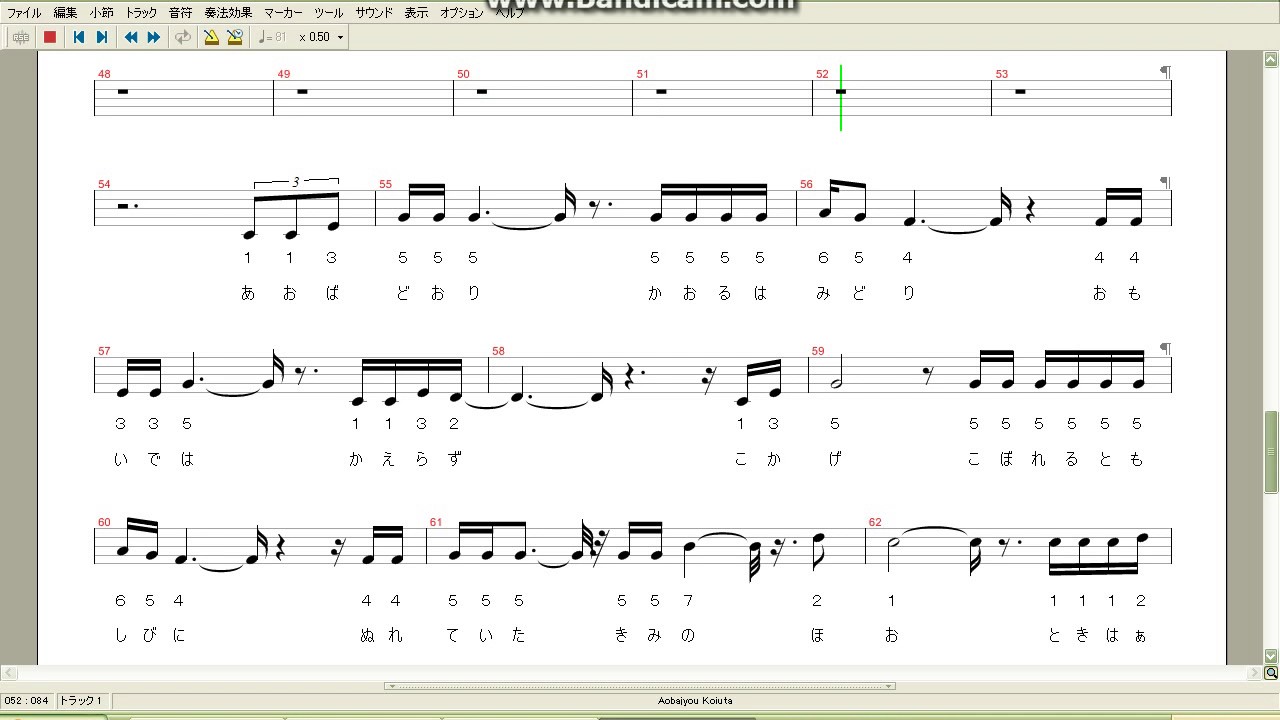Click the lyric ぬ in bar 60
This screenshot has height=720, width=1280.
coord(366,635)
